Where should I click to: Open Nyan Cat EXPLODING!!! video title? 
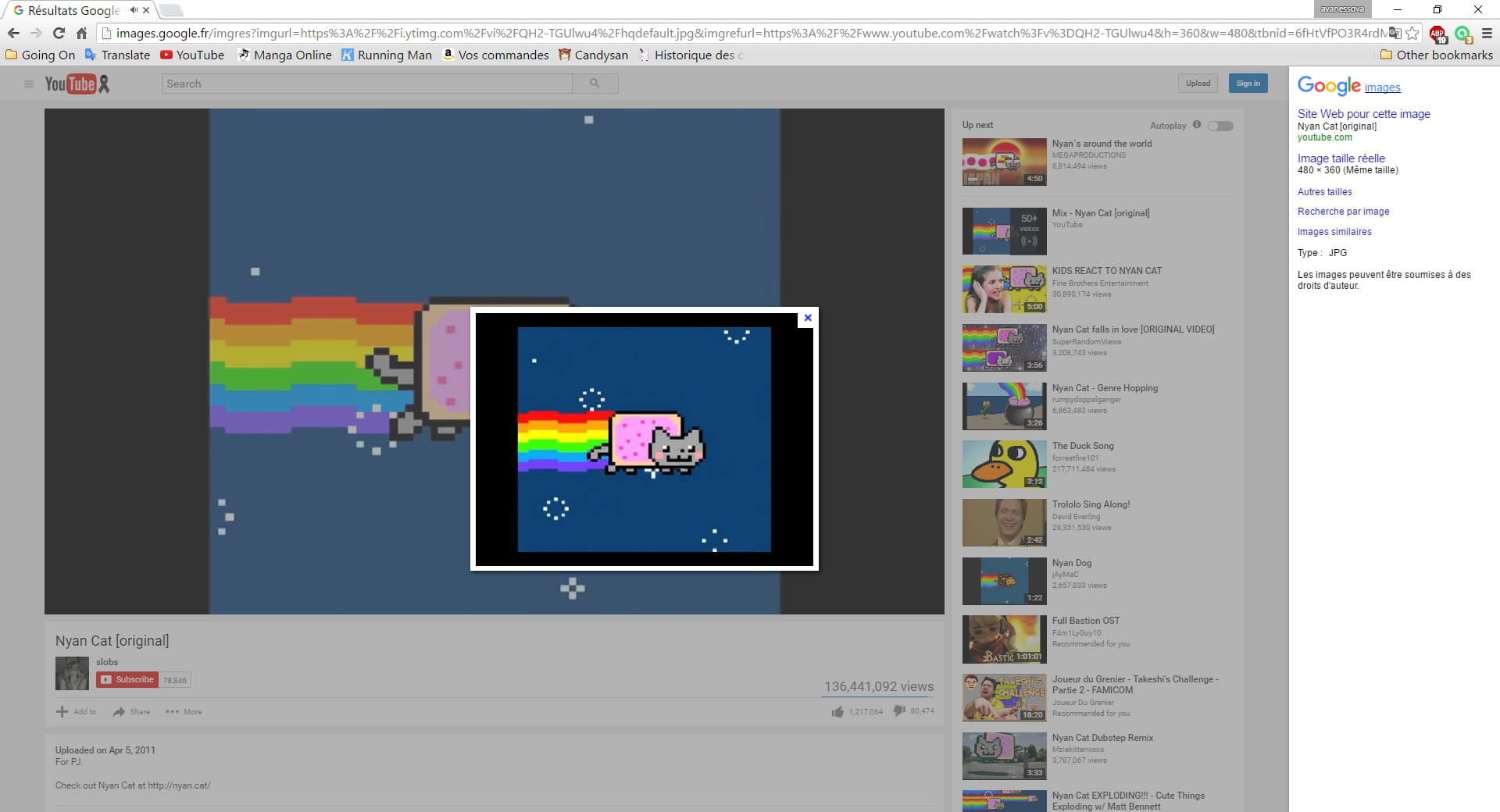pos(1128,801)
